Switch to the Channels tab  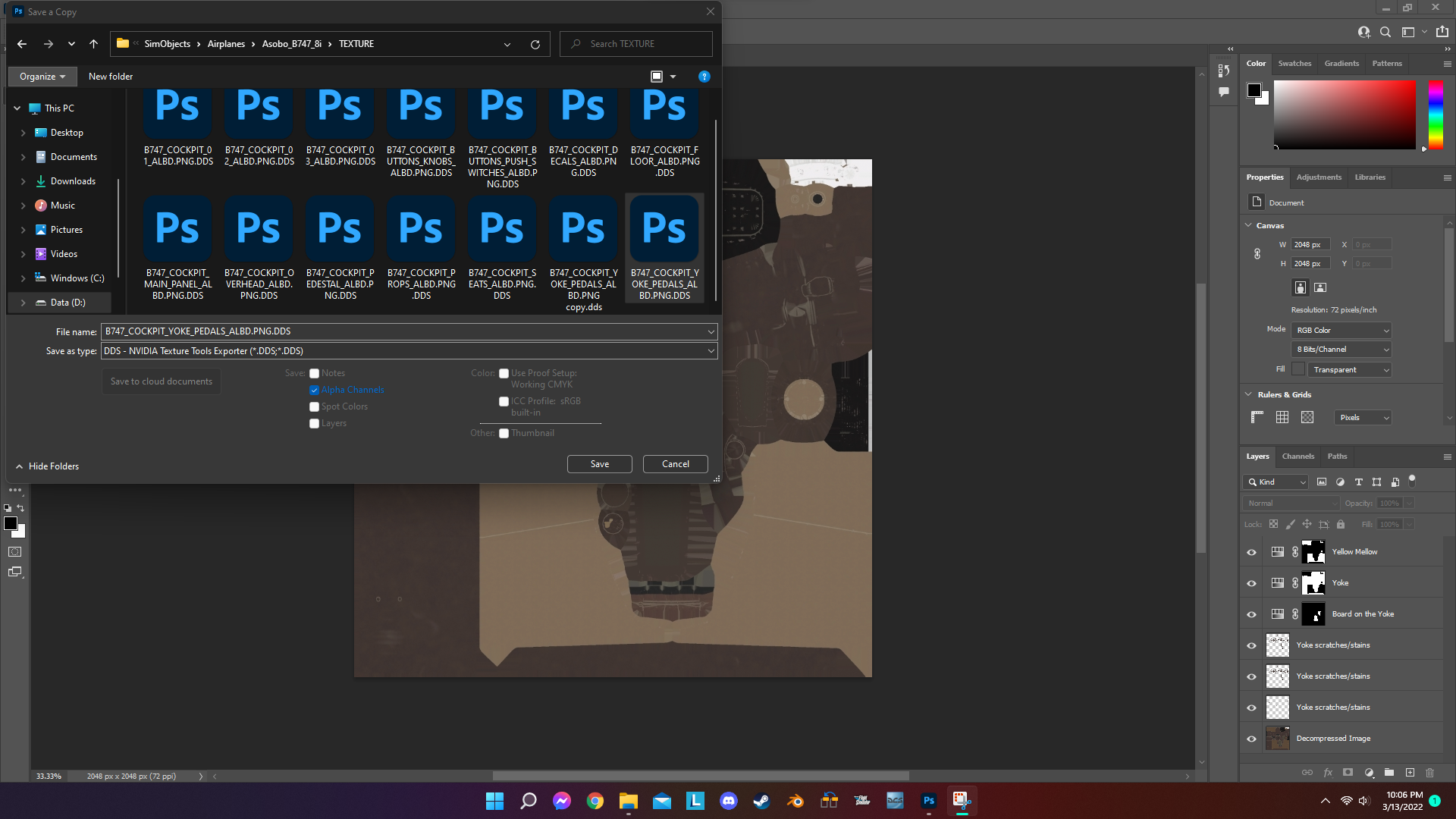(x=1298, y=456)
